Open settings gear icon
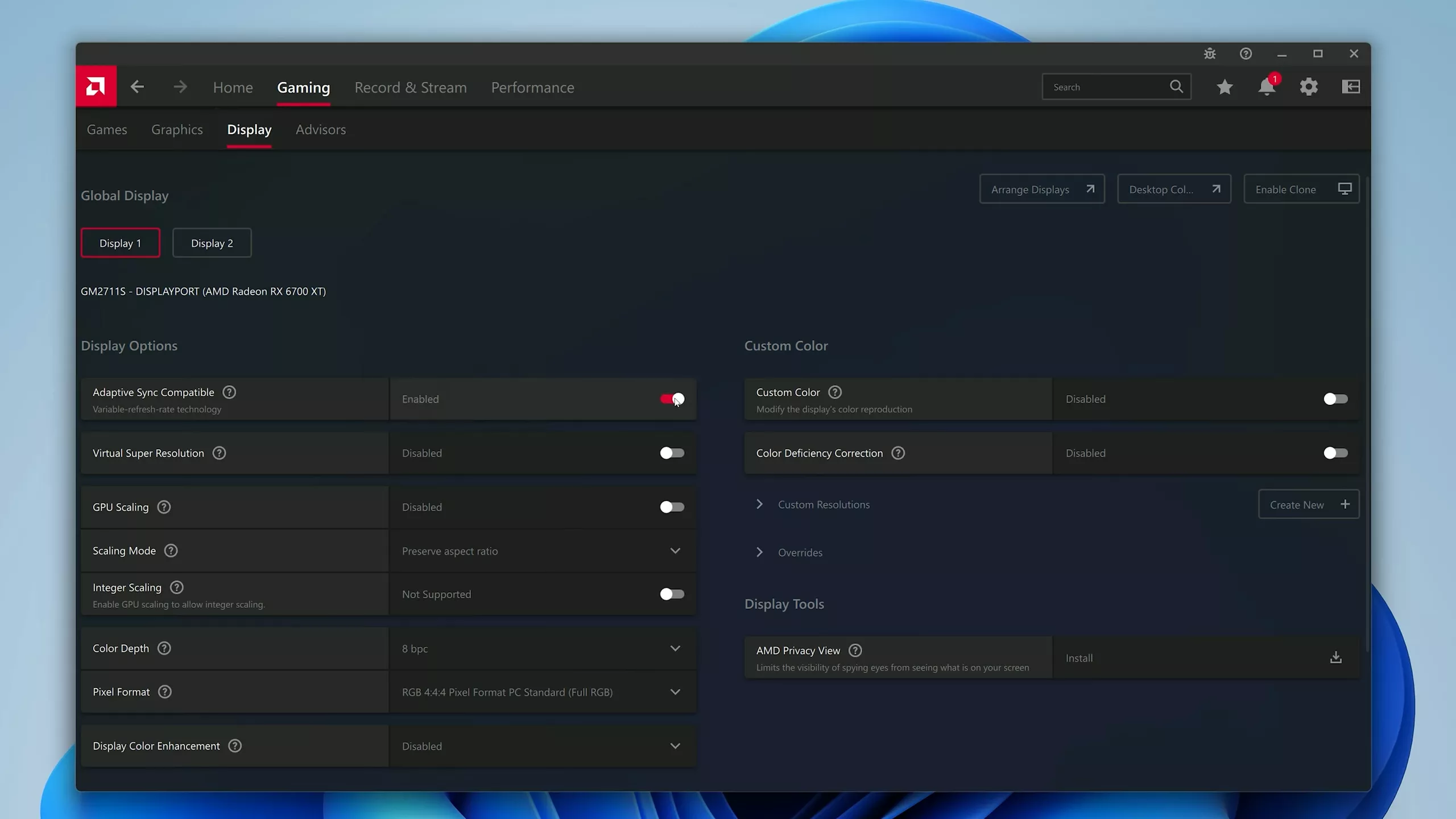The height and width of the screenshot is (819, 1456). tap(1309, 87)
